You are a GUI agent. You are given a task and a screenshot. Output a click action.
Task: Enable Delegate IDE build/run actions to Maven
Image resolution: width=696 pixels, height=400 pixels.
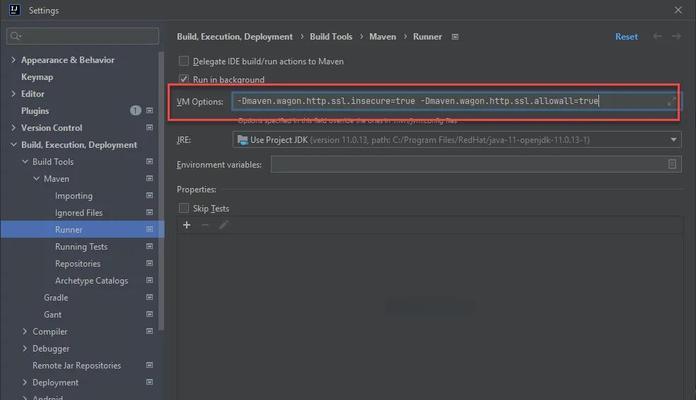coord(183,61)
